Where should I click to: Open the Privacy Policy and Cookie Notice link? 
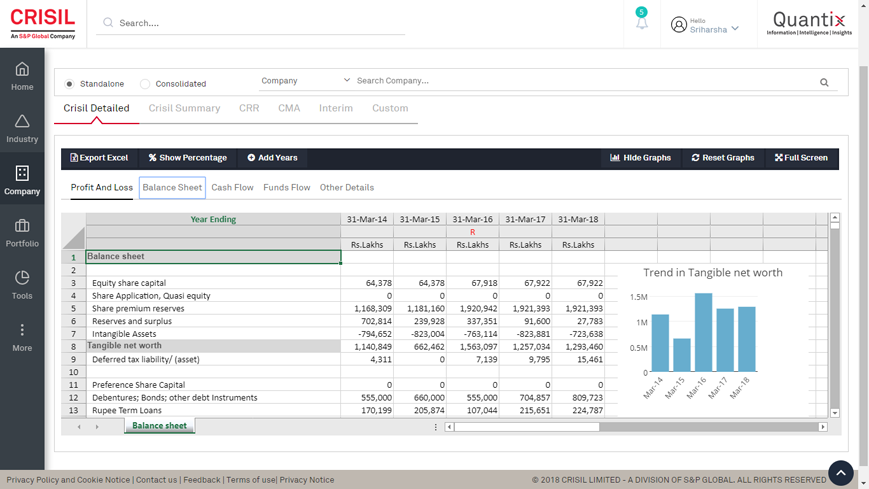(68, 480)
